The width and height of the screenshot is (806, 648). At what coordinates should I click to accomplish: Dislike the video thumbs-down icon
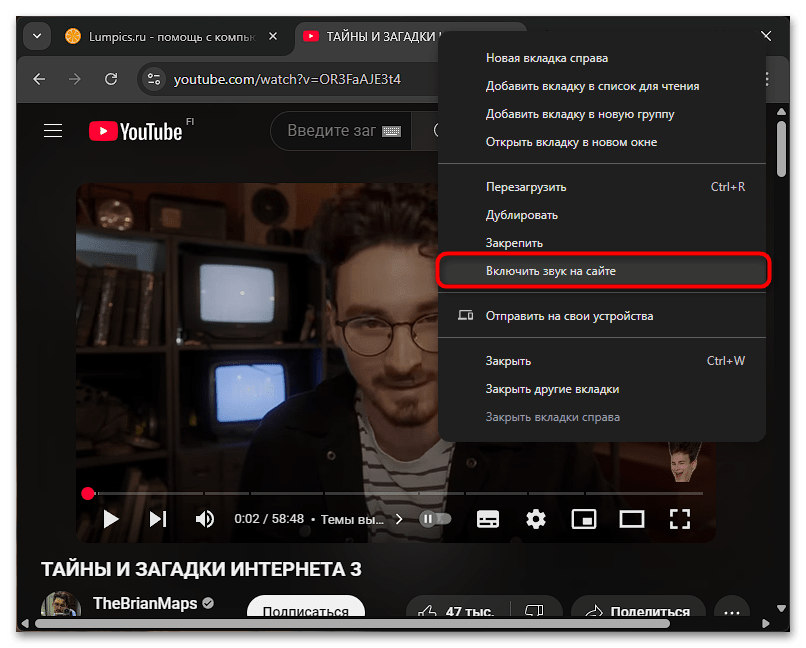point(535,609)
